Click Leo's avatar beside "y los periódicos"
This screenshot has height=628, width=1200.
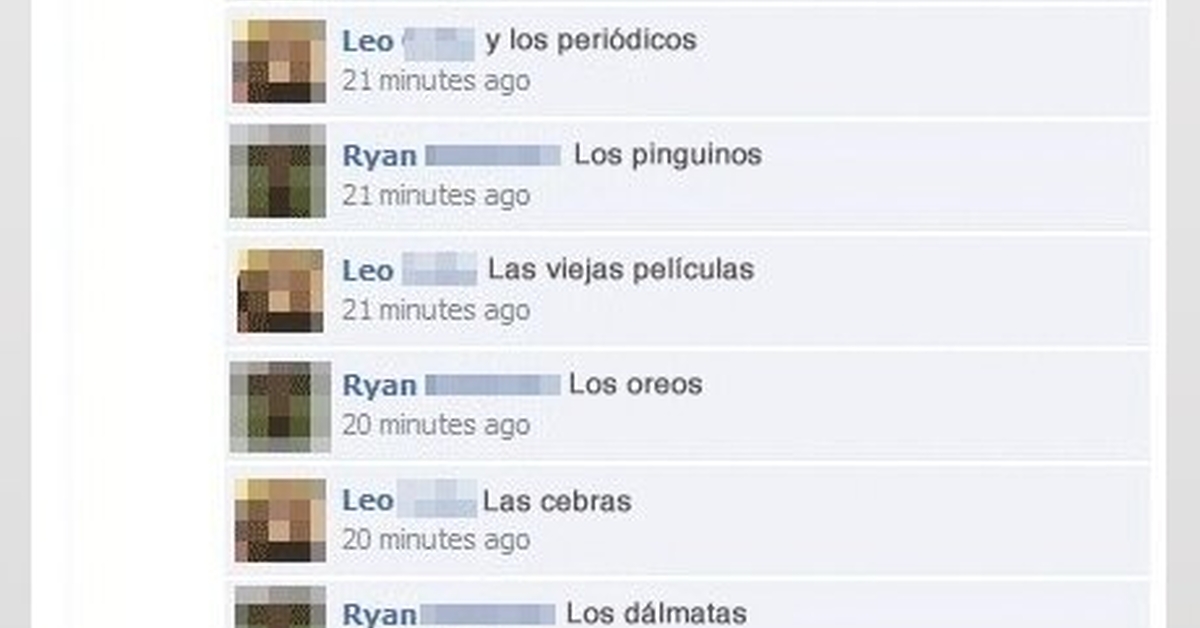pos(279,61)
